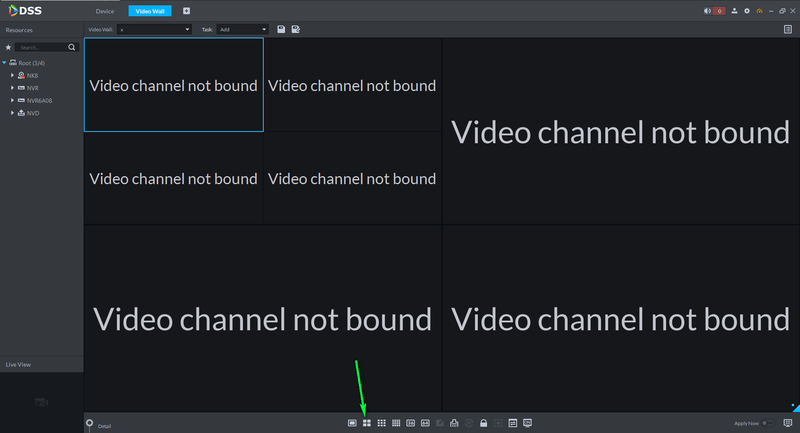Click the save task floppy icon

pyautogui.click(x=281, y=30)
